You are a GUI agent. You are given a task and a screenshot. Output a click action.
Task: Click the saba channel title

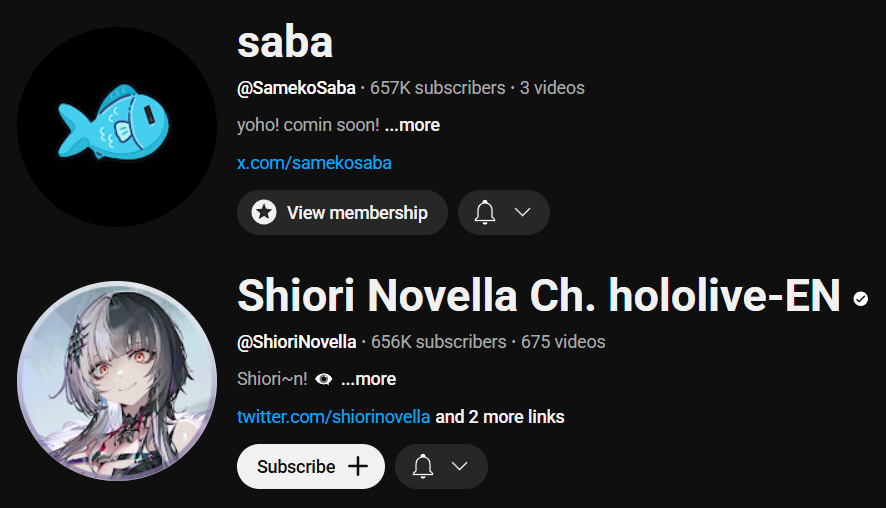coord(285,42)
